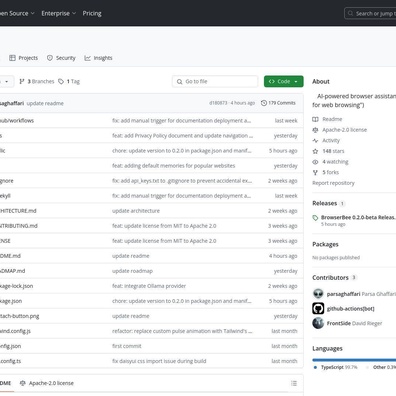Click the parsaghaffari avatar

(318, 294)
